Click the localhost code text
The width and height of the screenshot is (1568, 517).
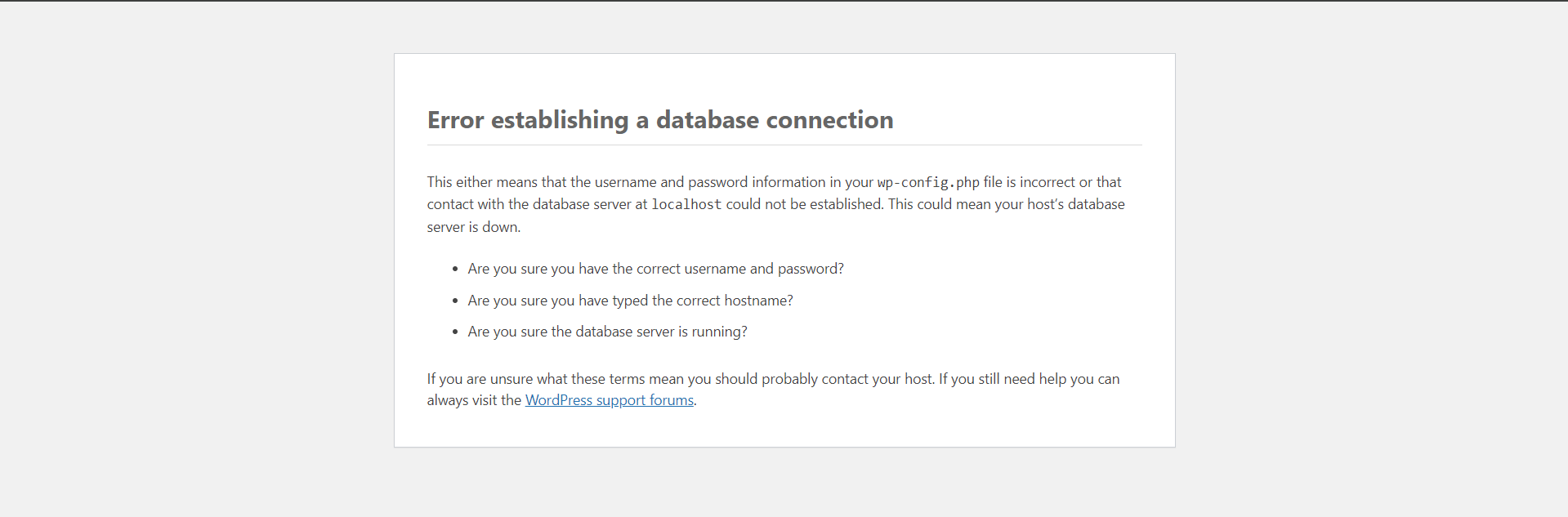(x=686, y=204)
